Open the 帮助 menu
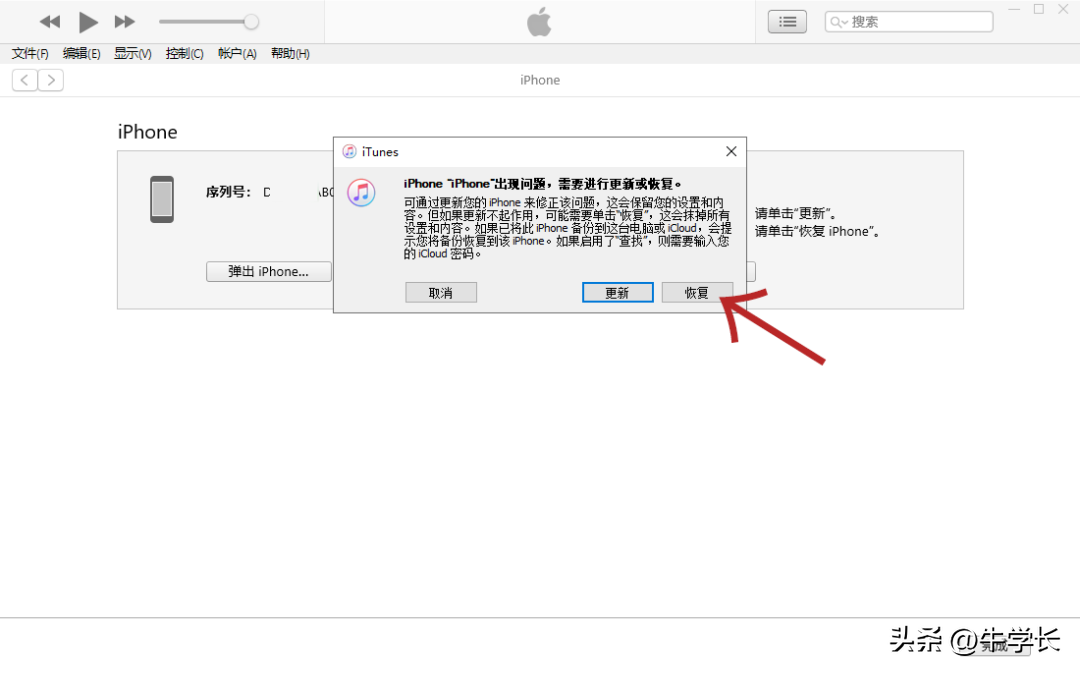Screen dimensions: 1080x673 290,53
